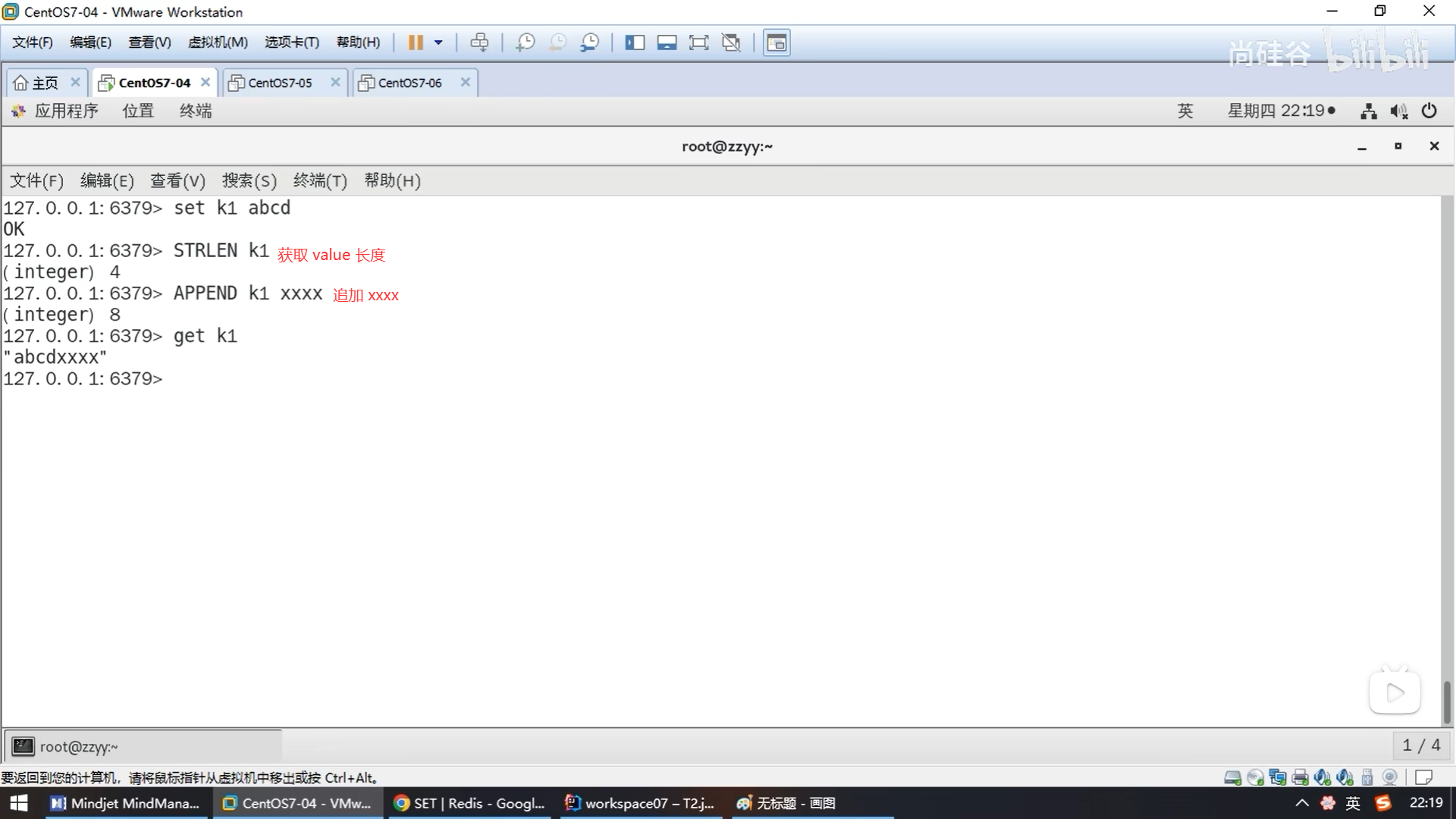Viewport: 1456px width, 819px height.
Task: Send Ctrl+Alt+Del to the virtual machine
Action: click(x=479, y=42)
